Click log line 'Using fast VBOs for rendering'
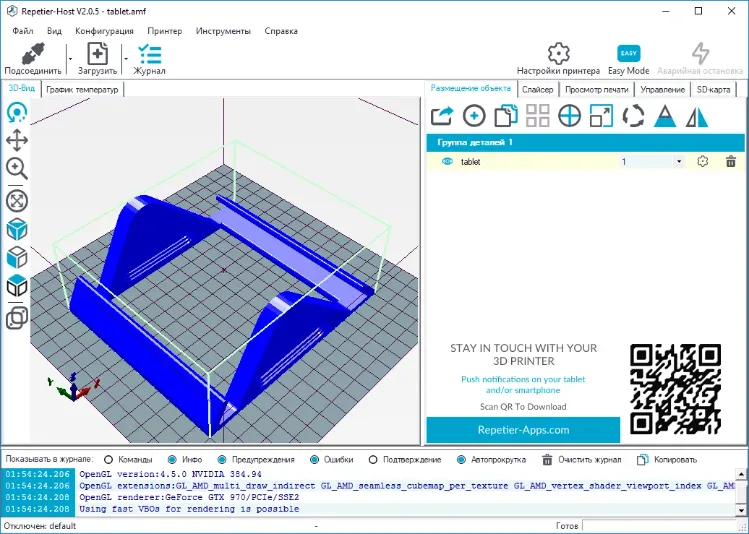The width and height of the screenshot is (749, 534). (189, 509)
